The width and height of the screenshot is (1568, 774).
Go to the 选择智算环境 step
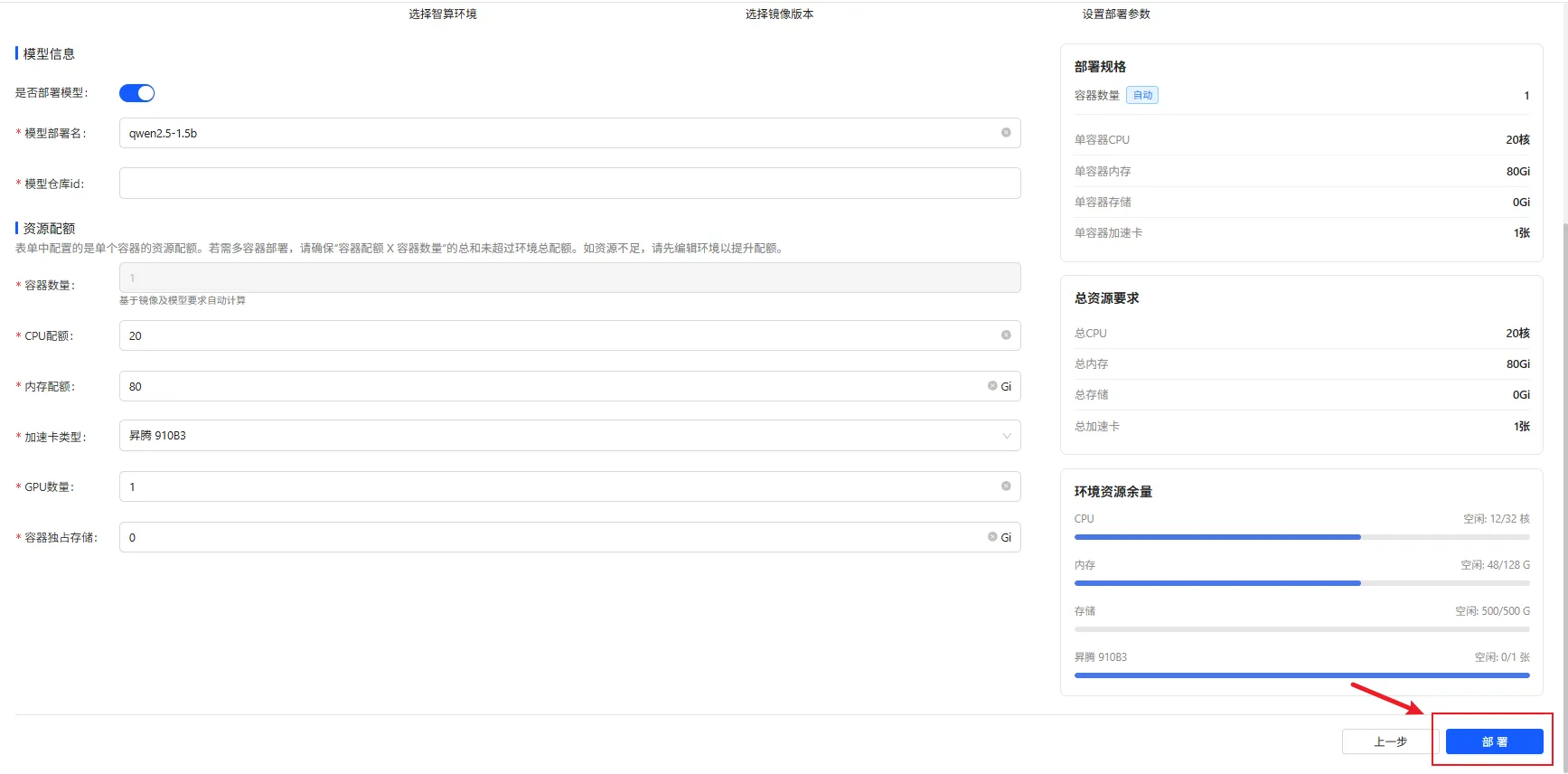pos(442,14)
